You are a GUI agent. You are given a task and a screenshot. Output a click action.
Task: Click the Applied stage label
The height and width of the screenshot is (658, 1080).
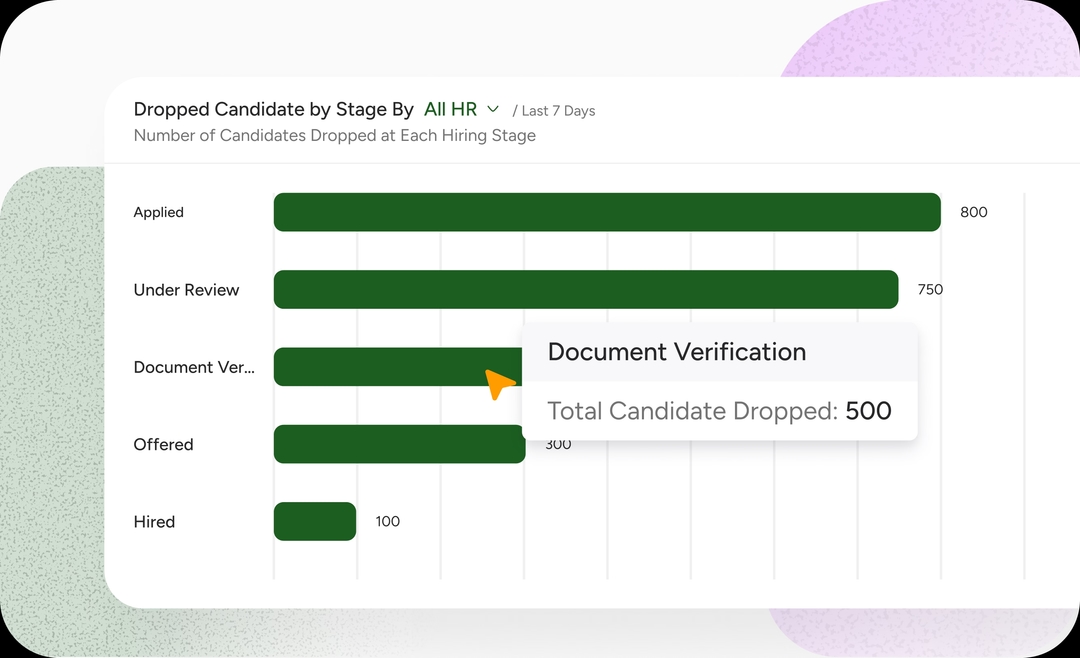(159, 212)
